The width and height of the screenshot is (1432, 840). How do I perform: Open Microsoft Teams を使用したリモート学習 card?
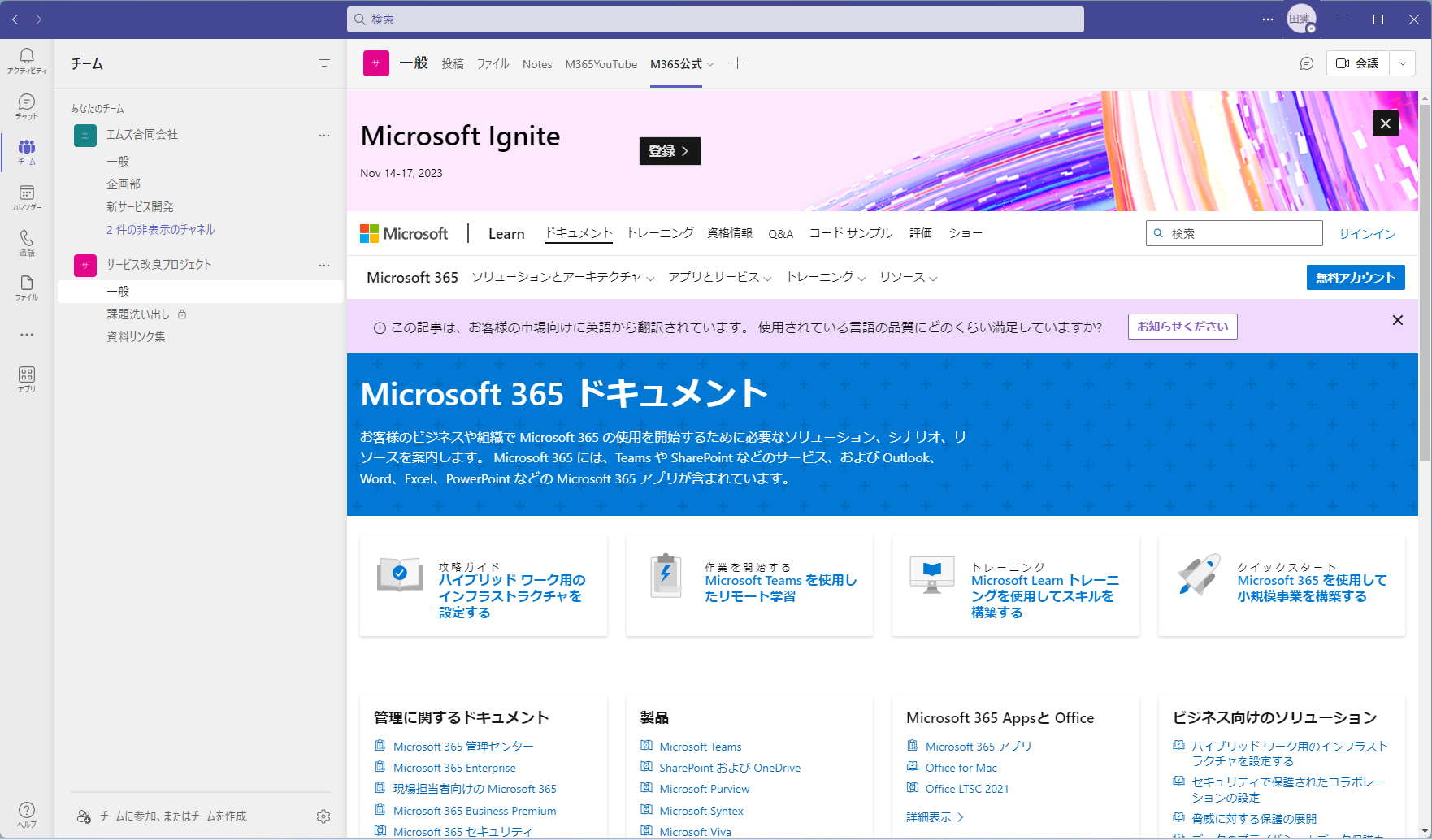(749, 586)
